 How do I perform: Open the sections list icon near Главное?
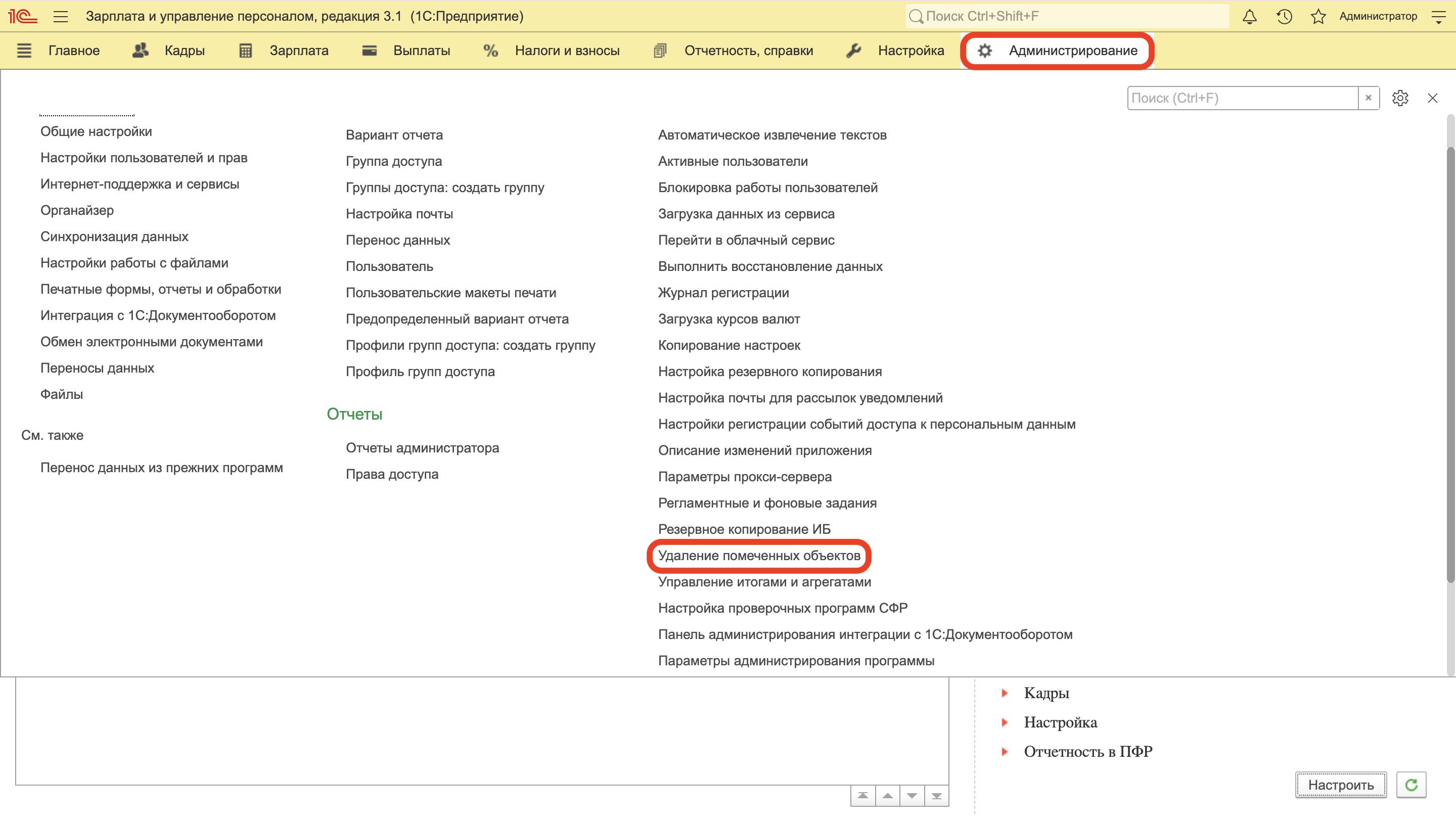[x=24, y=51]
